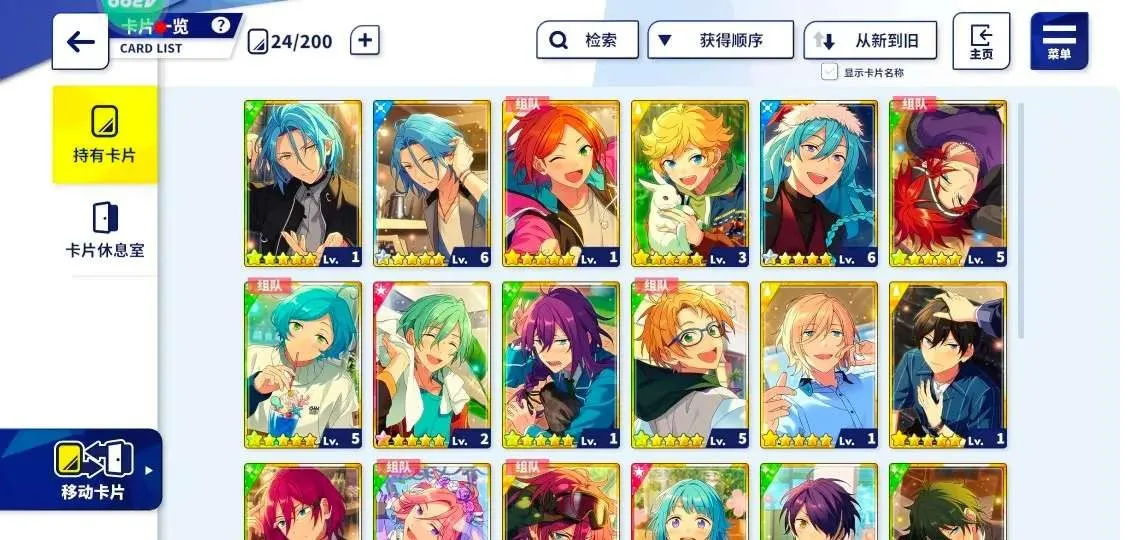
Task: Open the 获得顺序 sort dropdown
Action: [720, 40]
